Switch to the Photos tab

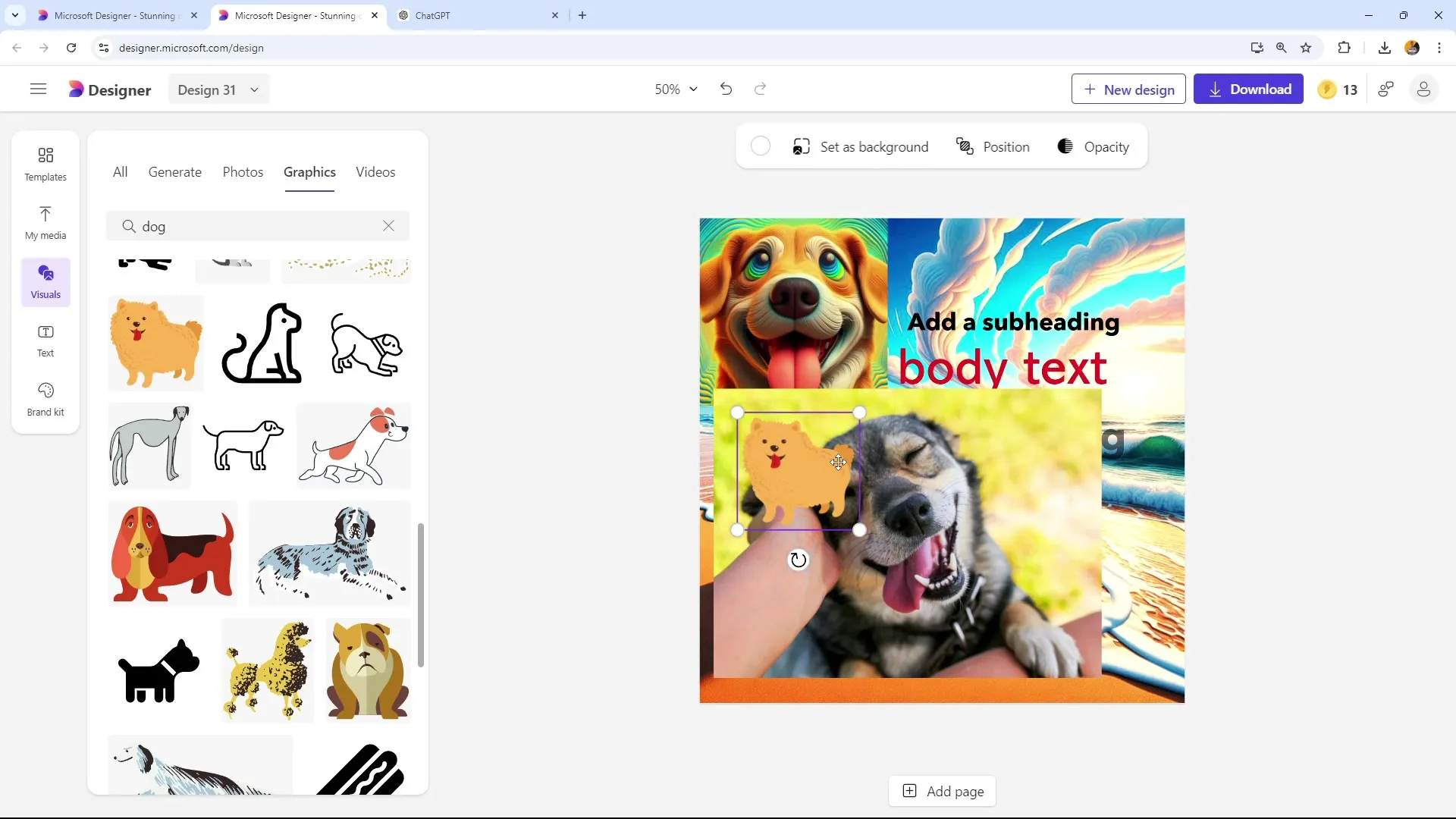pos(243,172)
